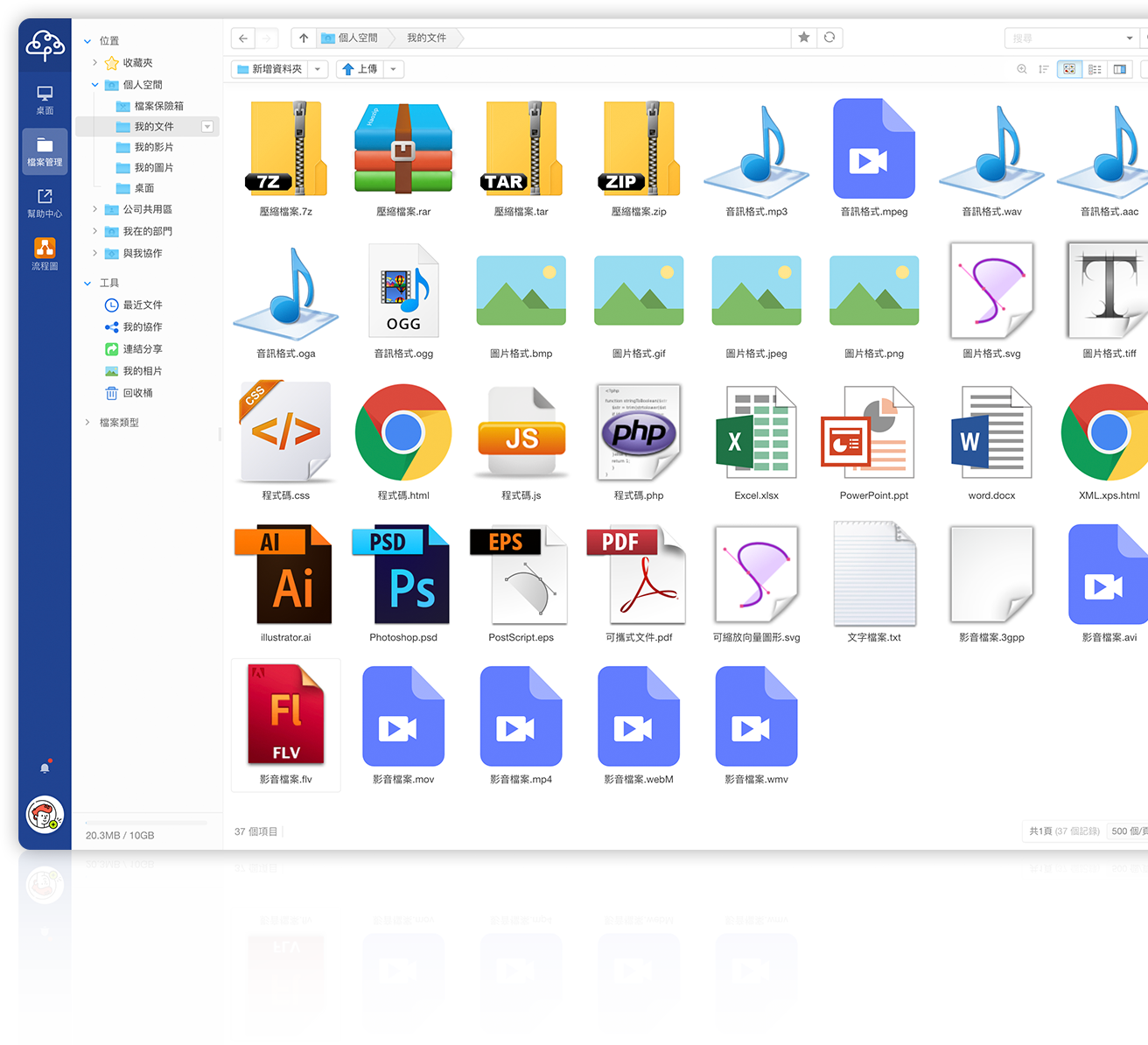The image size is (1148, 1045).
Task: Select the Photoshop.psd file
Action: tap(402, 584)
